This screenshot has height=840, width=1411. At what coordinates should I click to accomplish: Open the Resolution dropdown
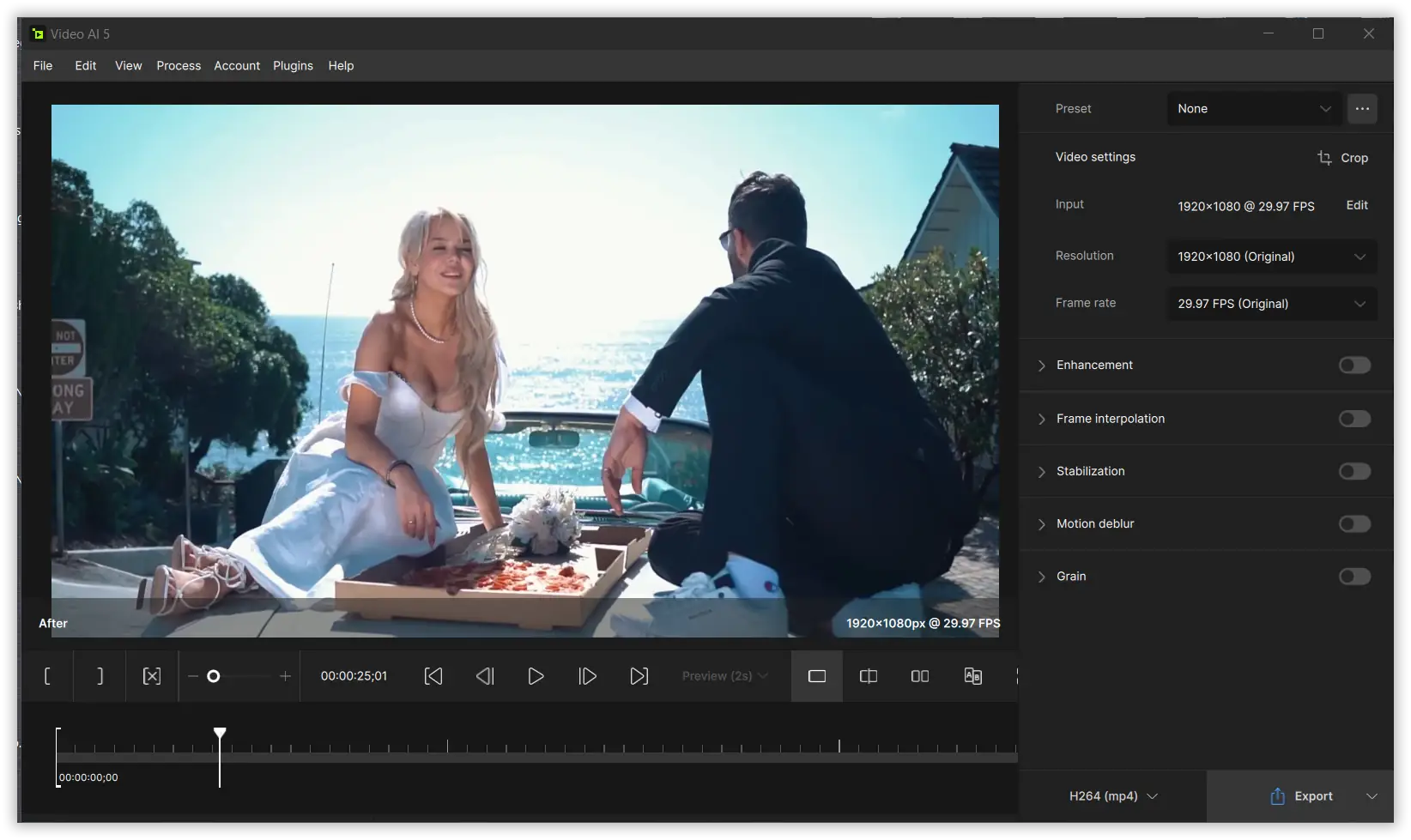pos(1271,257)
